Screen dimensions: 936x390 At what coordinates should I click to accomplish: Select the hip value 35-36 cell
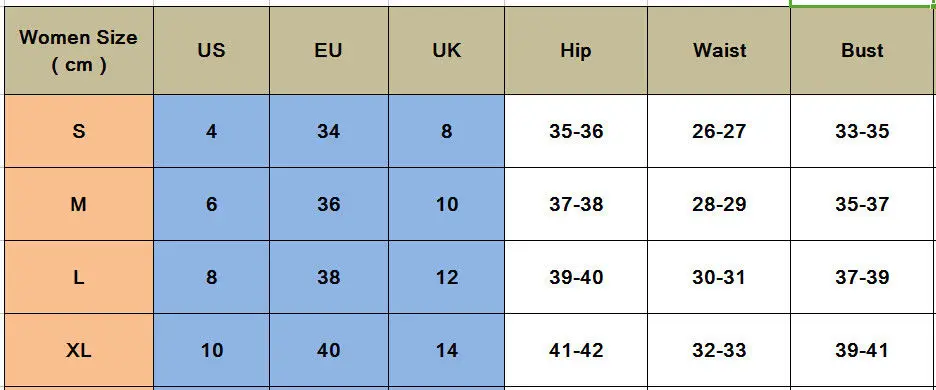point(576,131)
